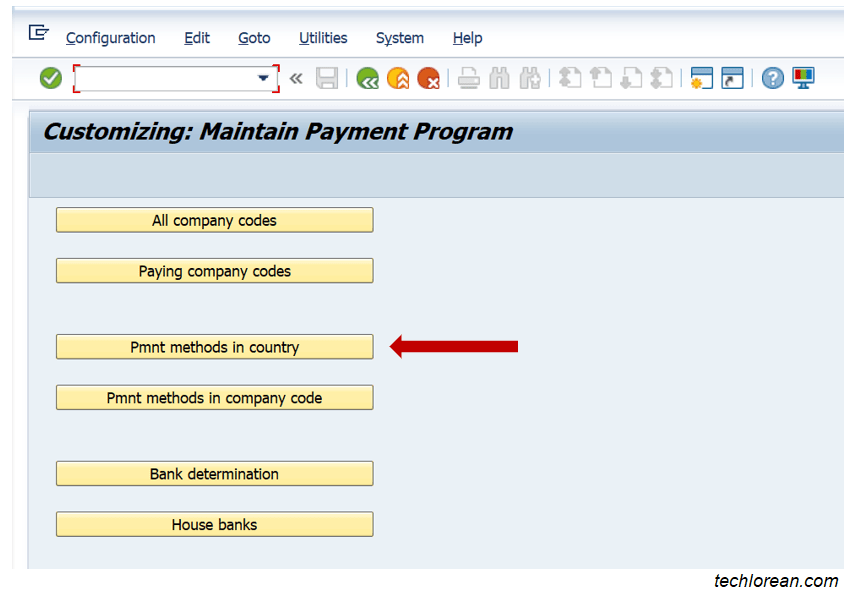The height and width of the screenshot is (595, 850).
Task: Click the Find (binoculars) icon
Action: (x=499, y=78)
